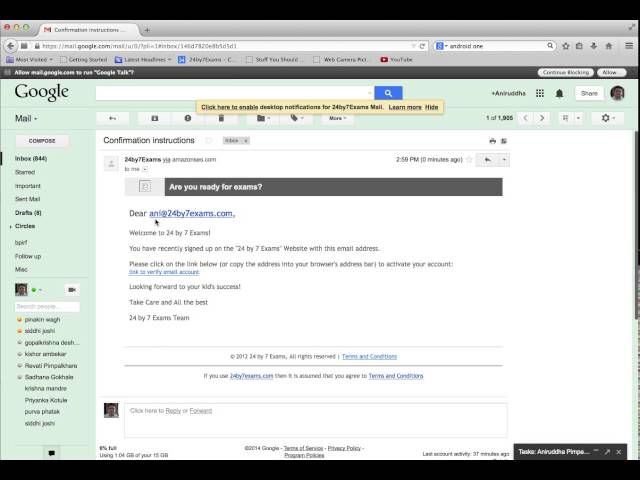Open the Inbox (844) folder
The image size is (640, 480).
31,158
